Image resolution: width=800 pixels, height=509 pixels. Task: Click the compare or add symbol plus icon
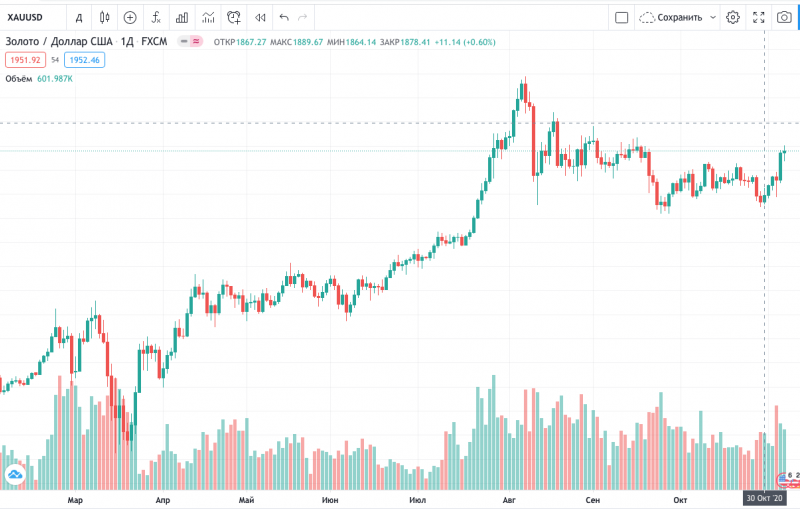point(130,17)
